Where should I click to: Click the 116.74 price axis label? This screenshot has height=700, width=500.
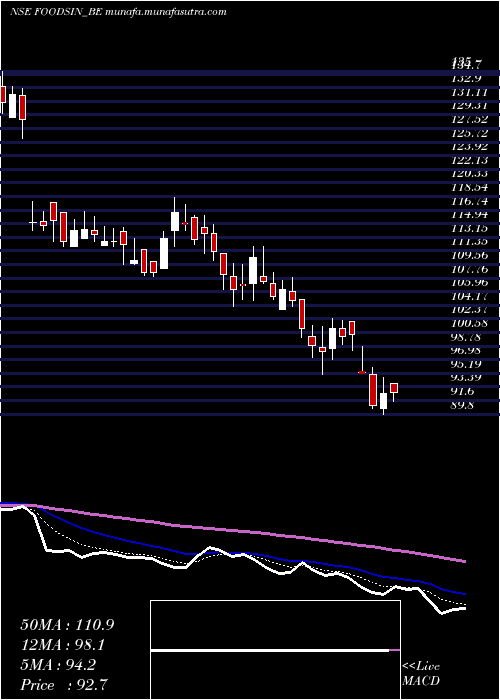[470, 201]
